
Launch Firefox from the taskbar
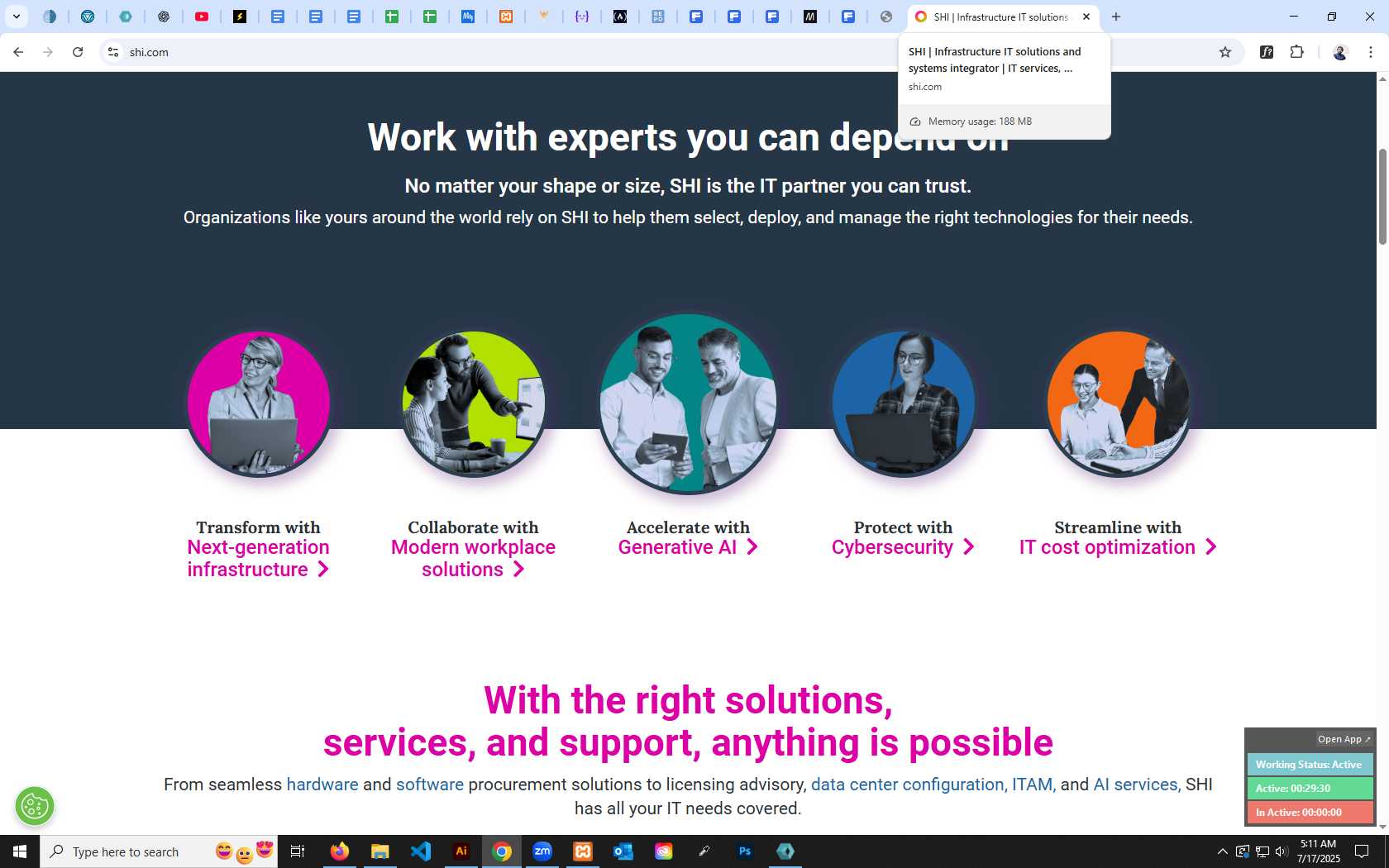coord(340,851)
